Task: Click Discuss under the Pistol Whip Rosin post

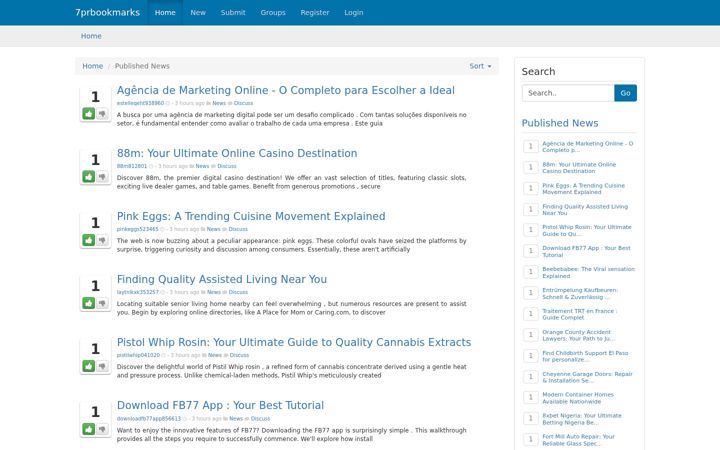Action: coord(239,355)
